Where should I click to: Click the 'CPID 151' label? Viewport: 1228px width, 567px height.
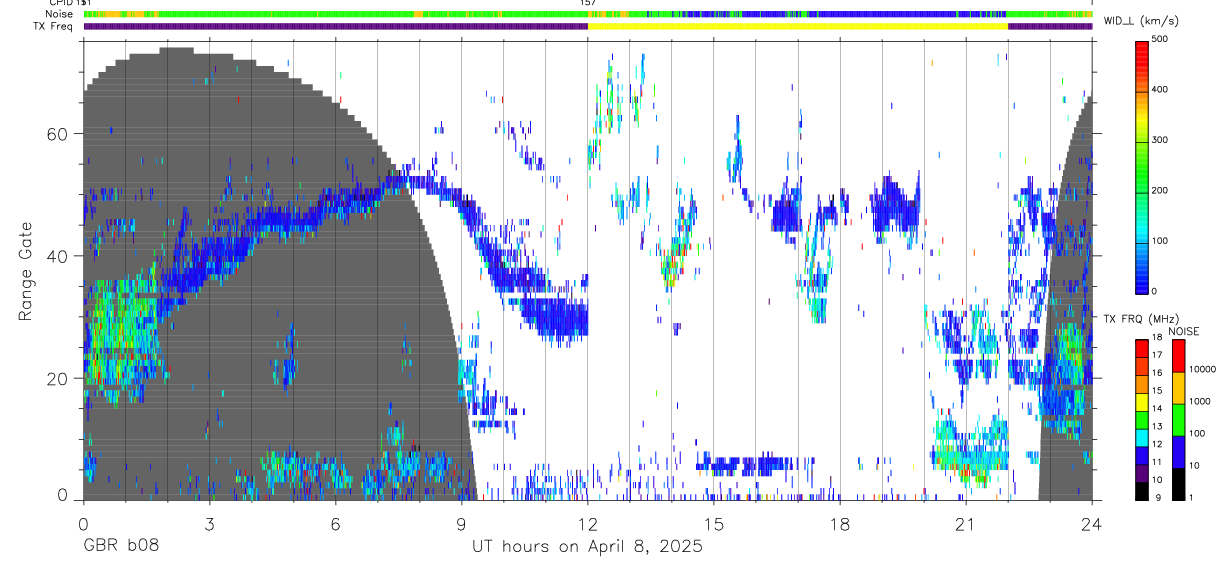click(71, 4)
